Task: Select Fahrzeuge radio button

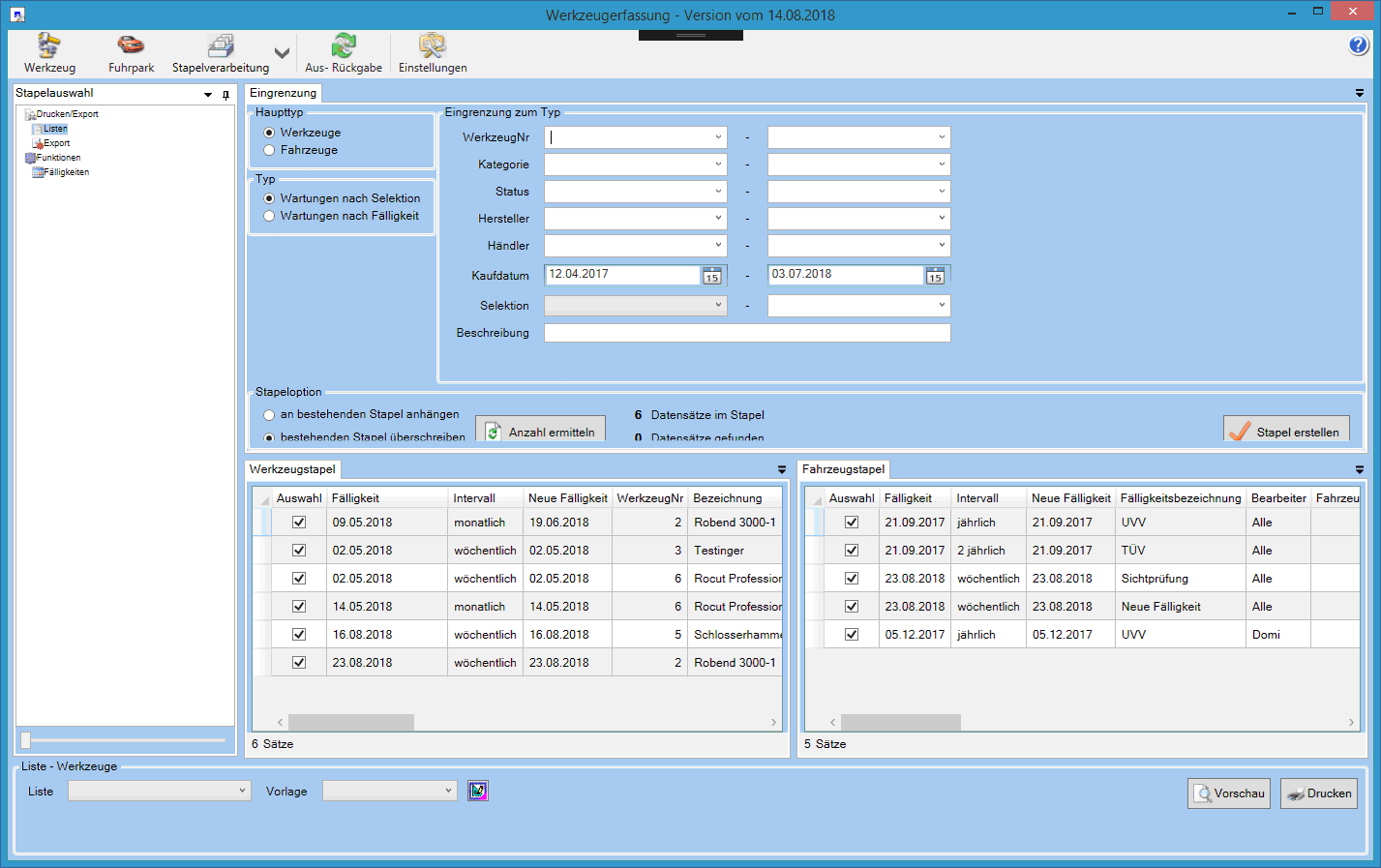Action: point(269,150)
